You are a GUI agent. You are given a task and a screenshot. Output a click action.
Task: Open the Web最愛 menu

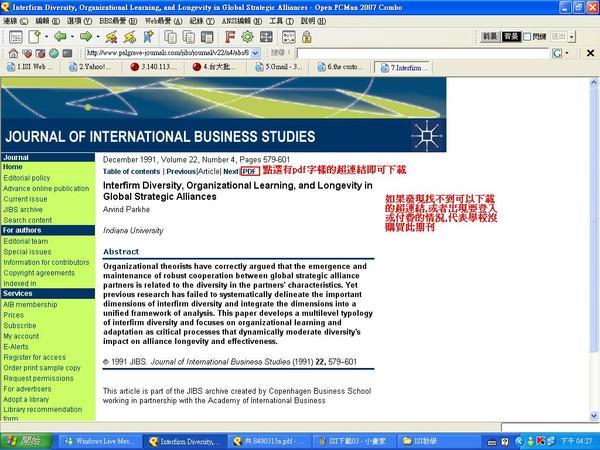[164, 21]
